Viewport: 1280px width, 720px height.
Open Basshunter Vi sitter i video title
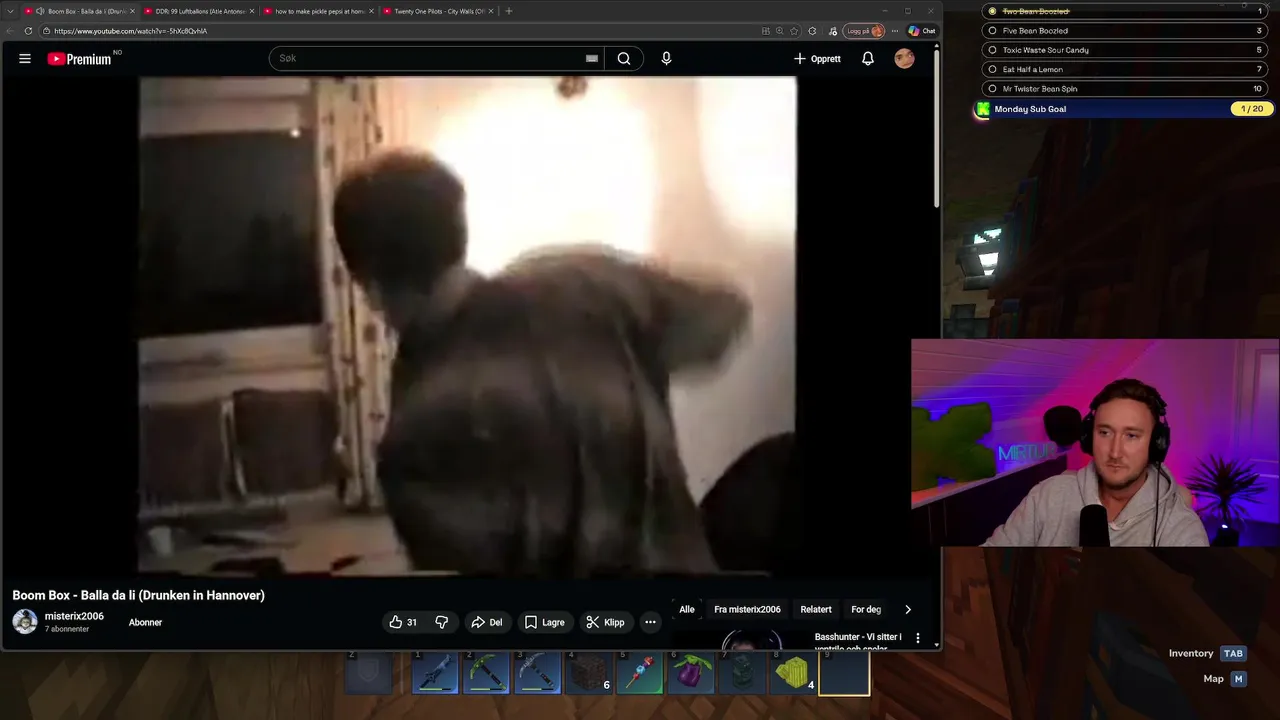(858, 642)
